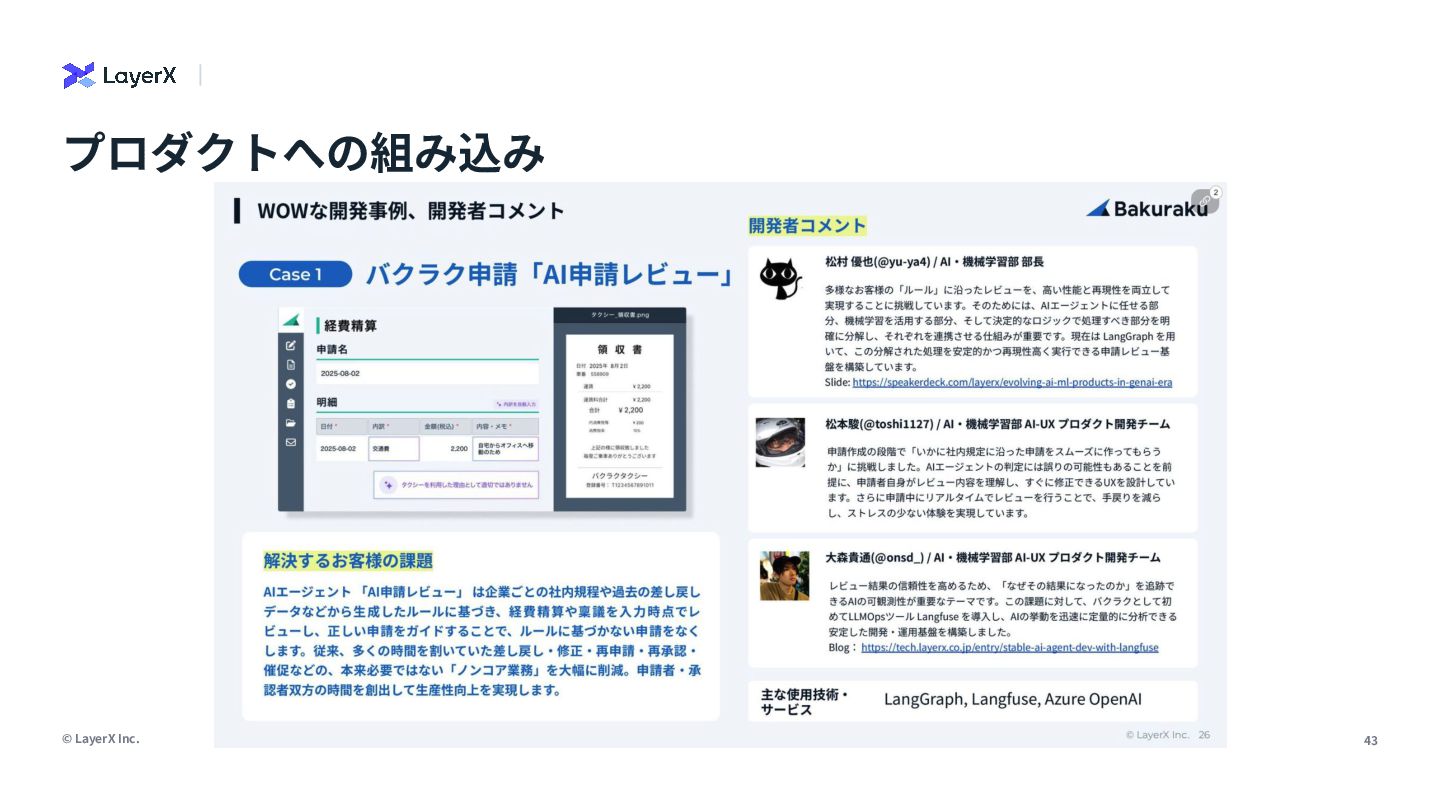Click the helmet avatar of 松本駿
Viewport: 1440px width, 810px height.
pyautogui.click(x=780, y=442)
